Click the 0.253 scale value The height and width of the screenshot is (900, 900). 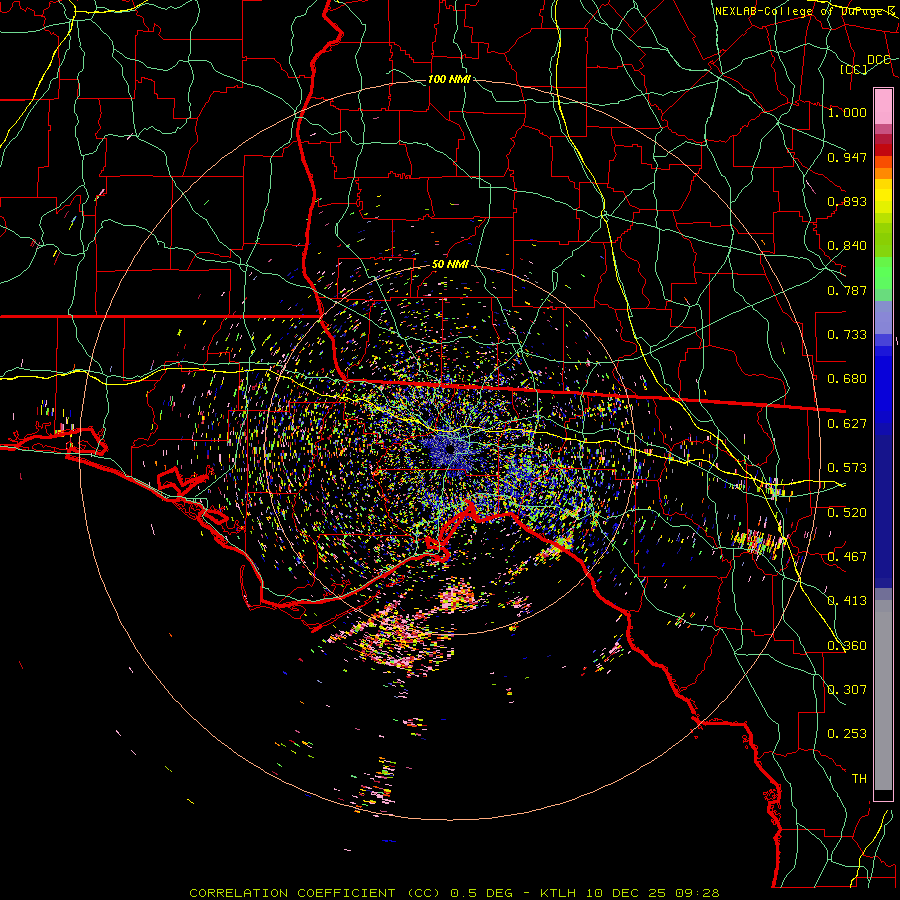tap(847, 734)
